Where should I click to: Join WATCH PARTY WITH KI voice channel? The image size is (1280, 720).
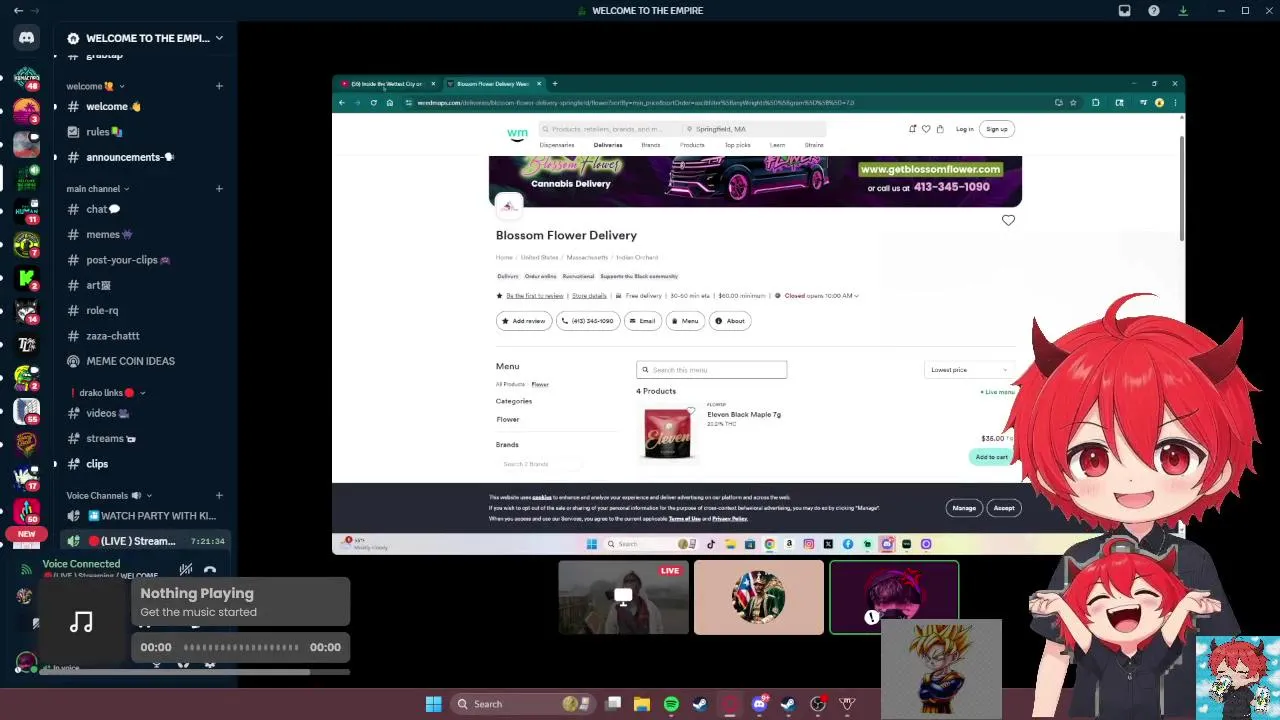click(144, 516)
